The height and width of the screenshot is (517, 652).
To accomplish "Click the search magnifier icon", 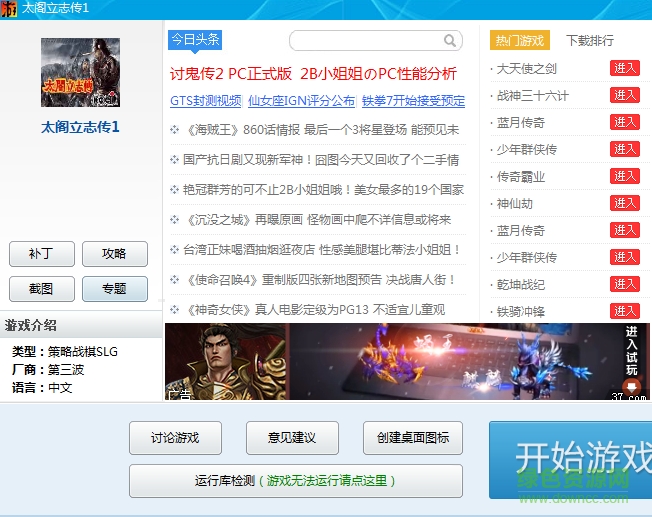I will click(x=449, y=40).
